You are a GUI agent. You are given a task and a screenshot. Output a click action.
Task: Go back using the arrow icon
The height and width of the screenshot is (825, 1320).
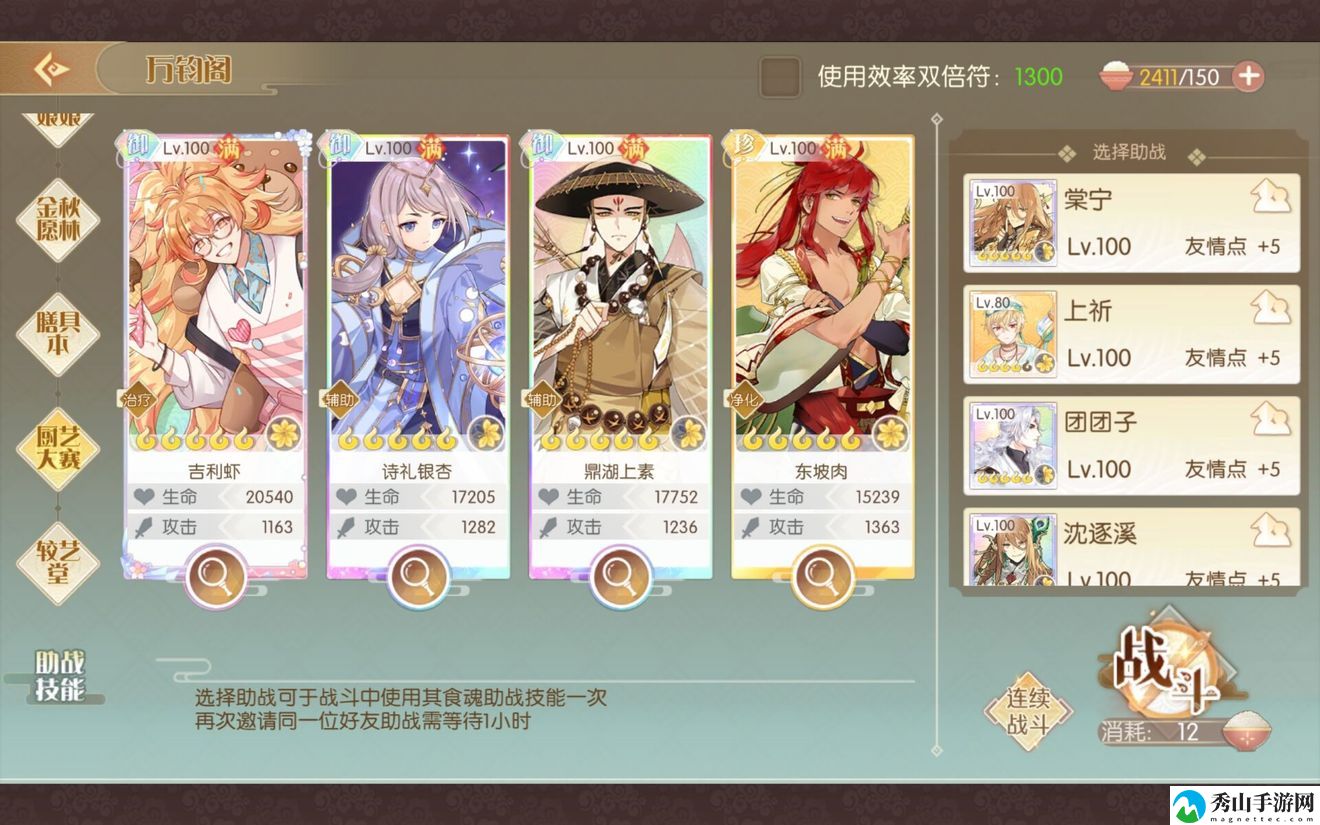pos(50,70)
